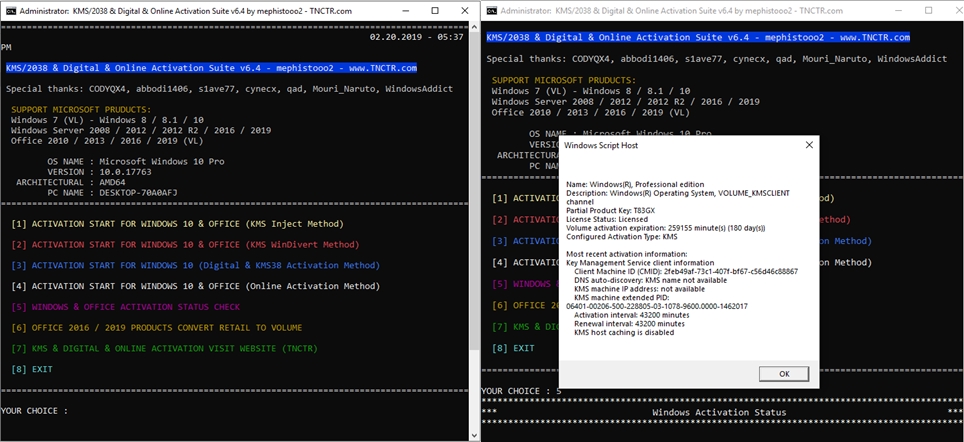Minimize the left console window
This screenshot has height=442, width=964.
point(406,10)
